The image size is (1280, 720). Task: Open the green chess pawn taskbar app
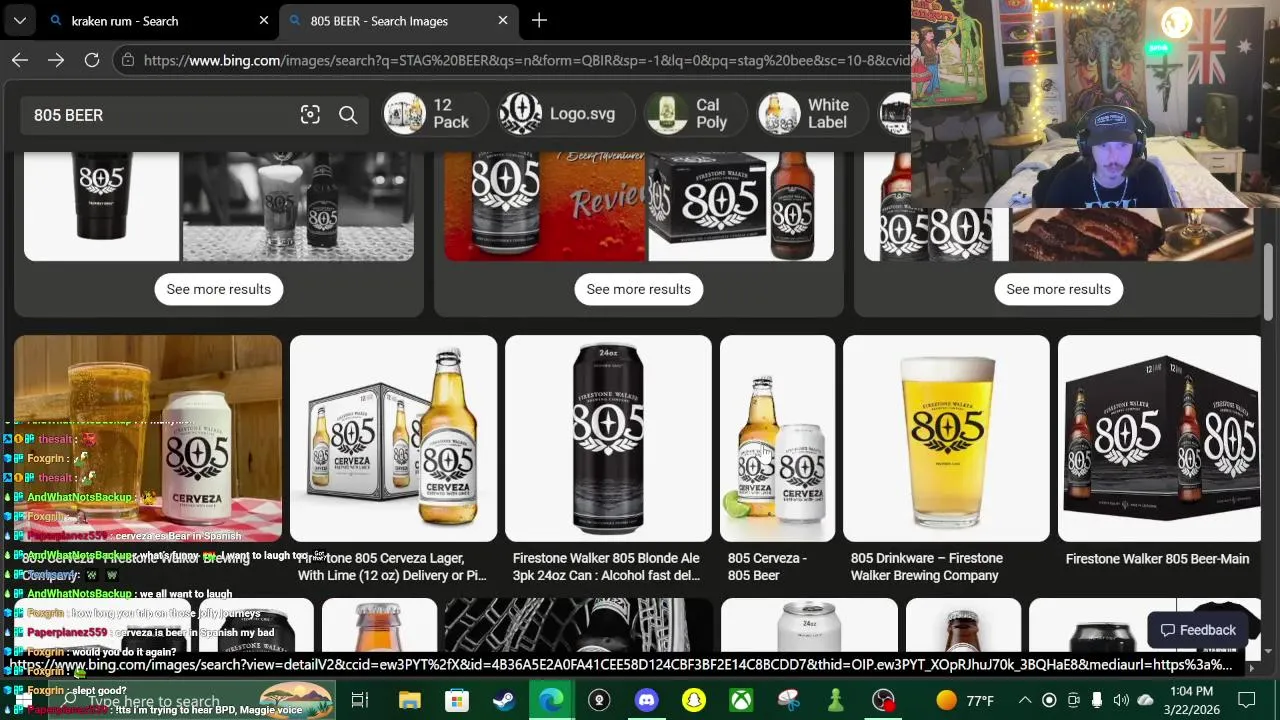[835, 700]
